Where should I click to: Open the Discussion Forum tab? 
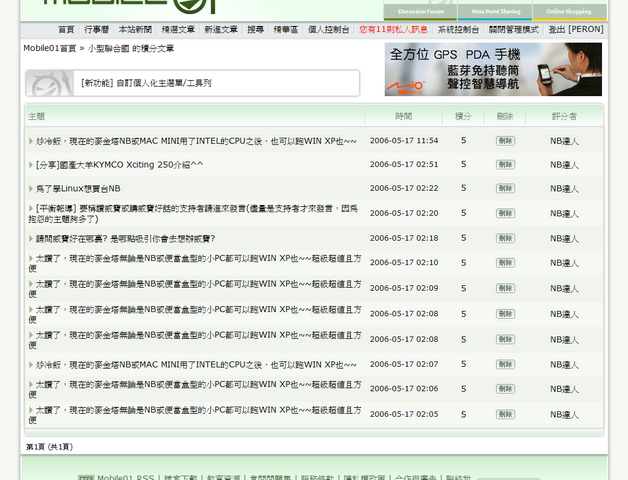421,11
